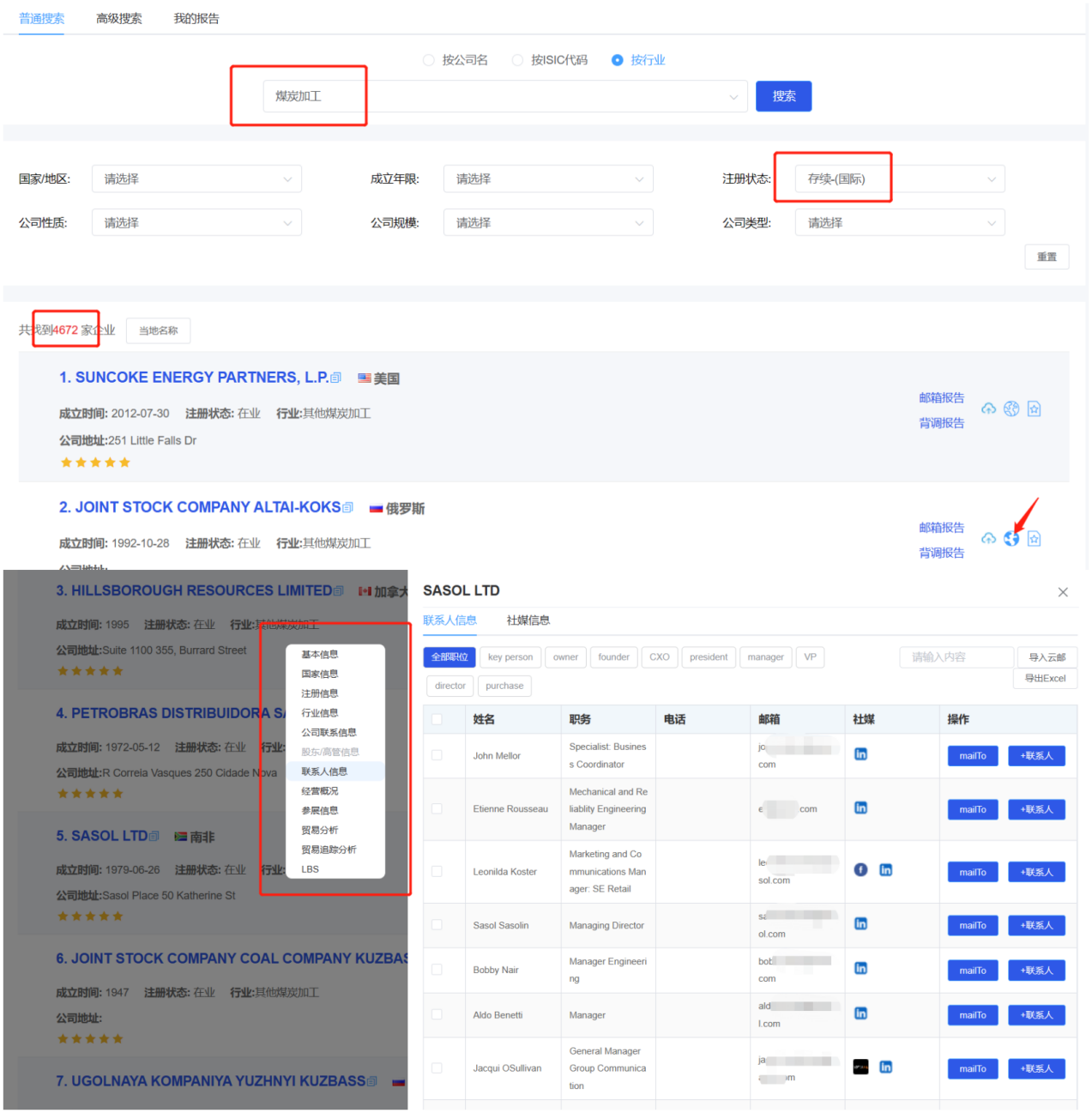
Task: Copy SASOL LTD name via copy icon
Action: [x=154, y=836]
